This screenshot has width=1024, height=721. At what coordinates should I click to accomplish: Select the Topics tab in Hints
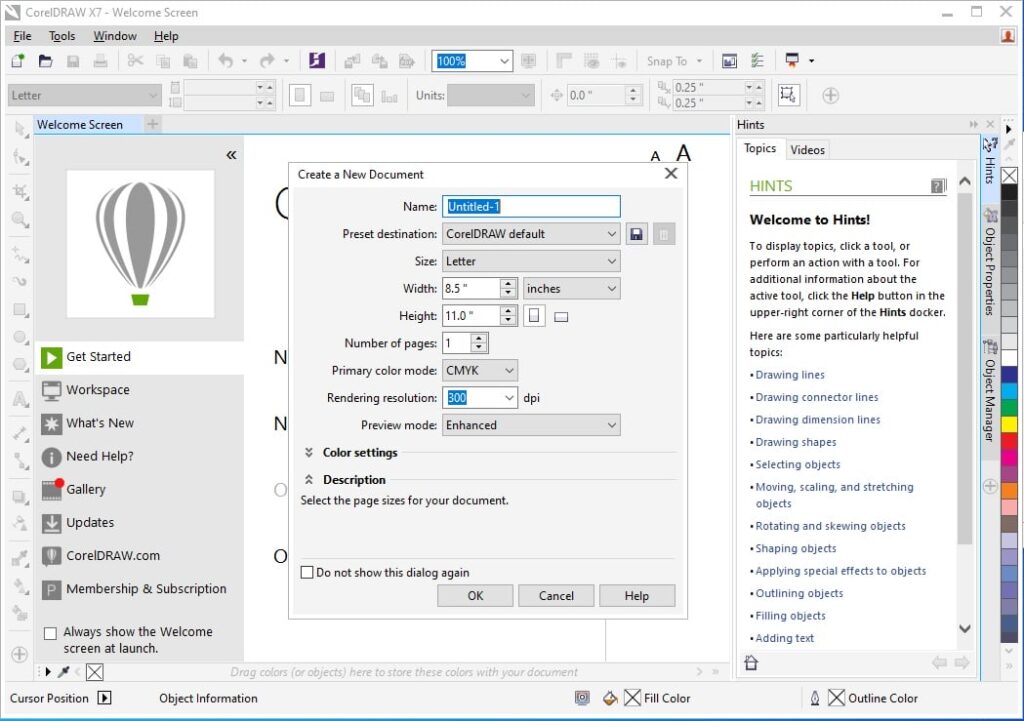pyautogui.click(x=760, y=148)
